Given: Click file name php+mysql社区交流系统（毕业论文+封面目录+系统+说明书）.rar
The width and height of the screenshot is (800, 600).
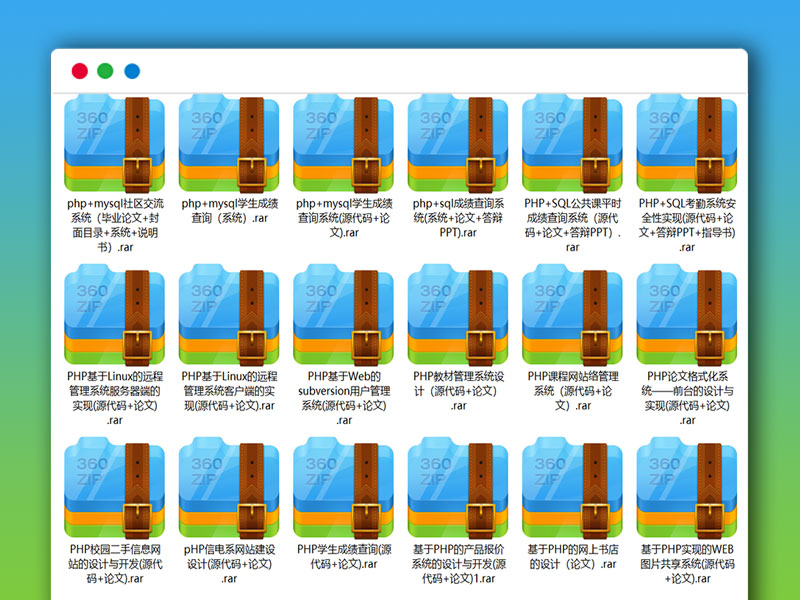Looking at the screenshot, I should [x=115, y=225].
